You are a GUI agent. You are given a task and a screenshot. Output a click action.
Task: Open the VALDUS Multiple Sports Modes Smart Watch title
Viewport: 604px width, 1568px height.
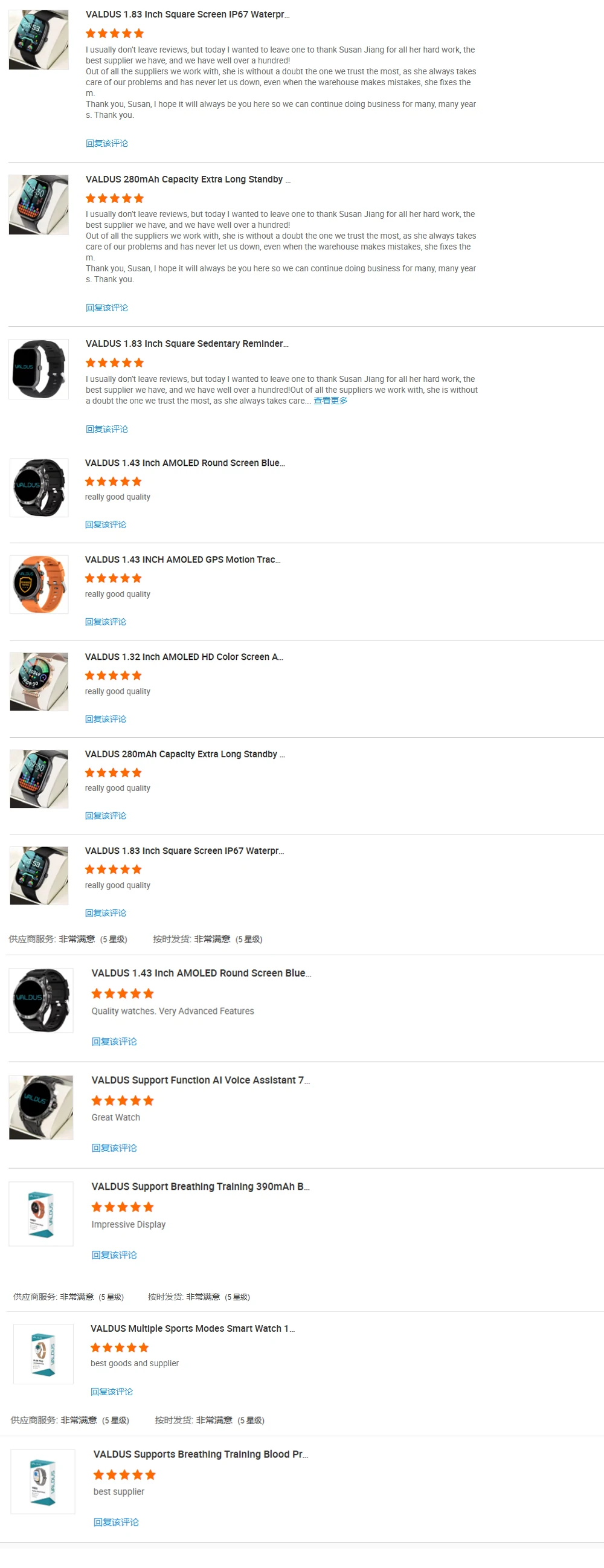192,1328
